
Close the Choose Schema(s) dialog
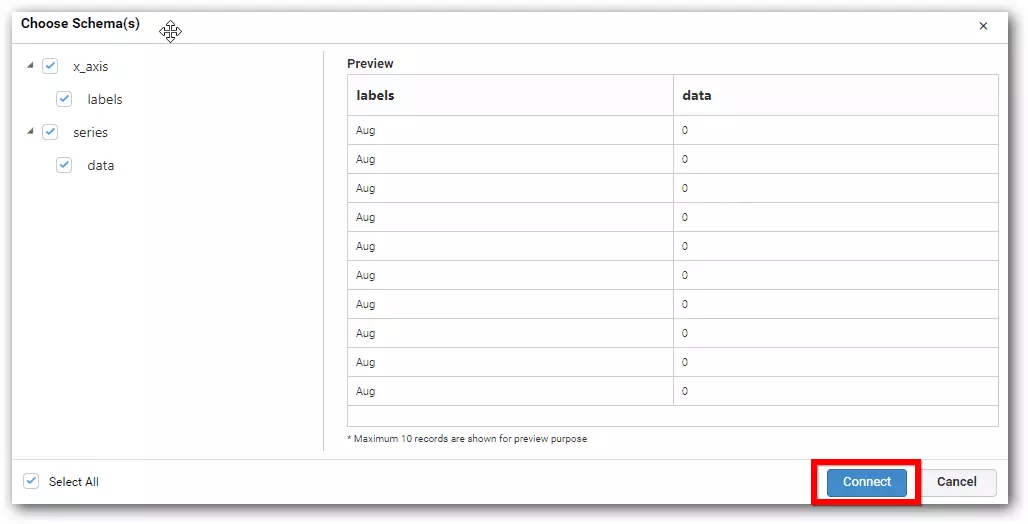click(x=983, y=26)
